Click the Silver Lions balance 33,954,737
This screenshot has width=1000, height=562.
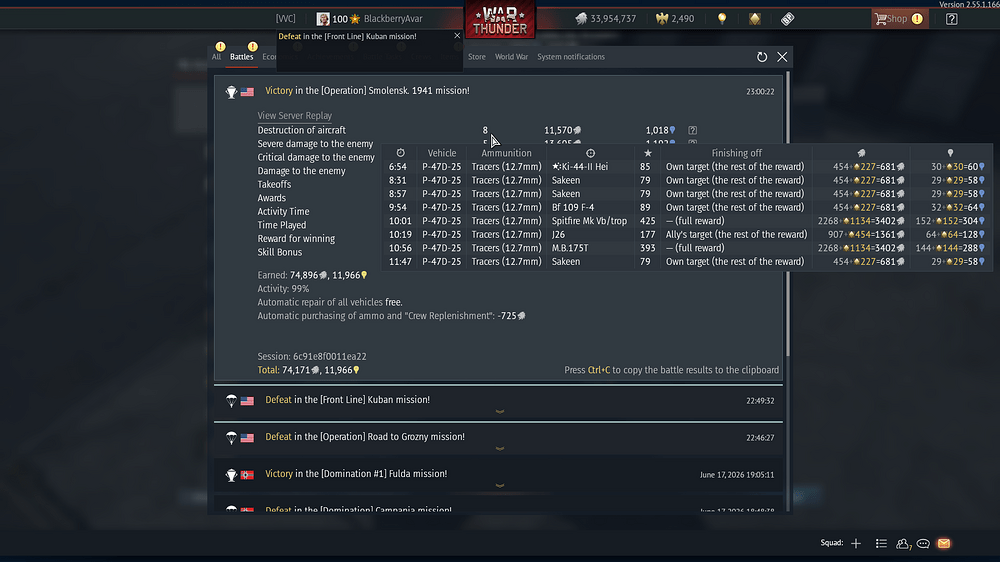[605, 18]
